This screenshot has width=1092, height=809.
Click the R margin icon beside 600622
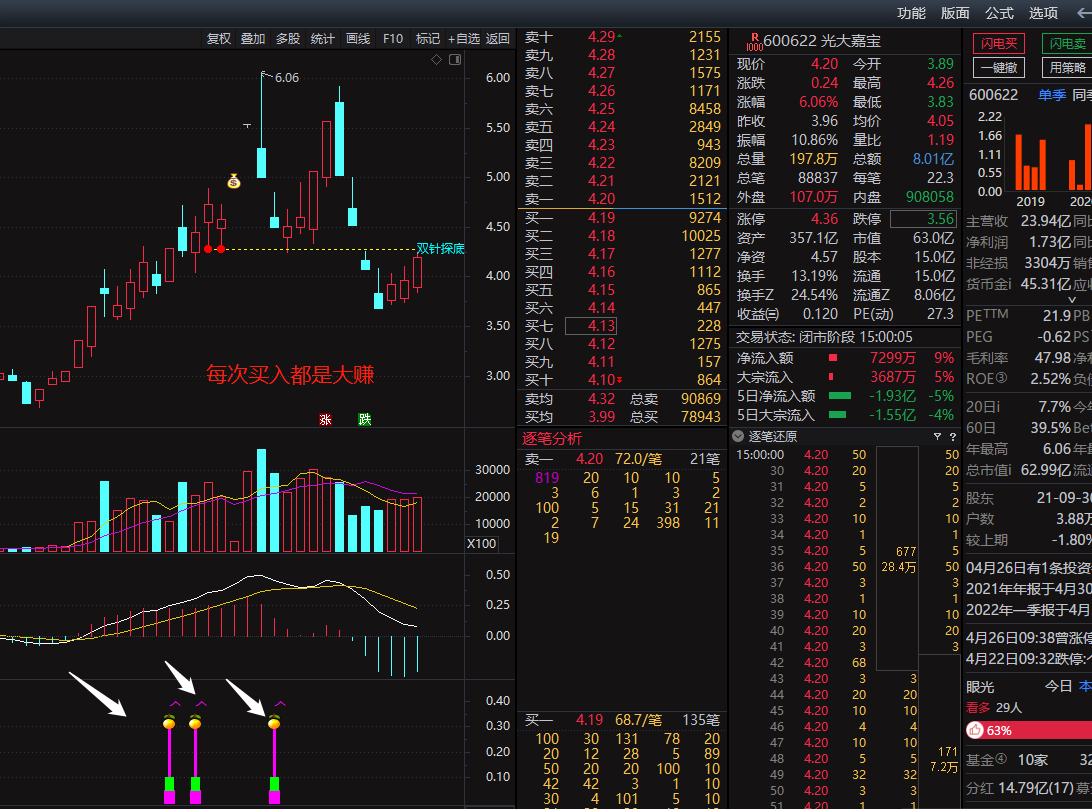[754, 42]
